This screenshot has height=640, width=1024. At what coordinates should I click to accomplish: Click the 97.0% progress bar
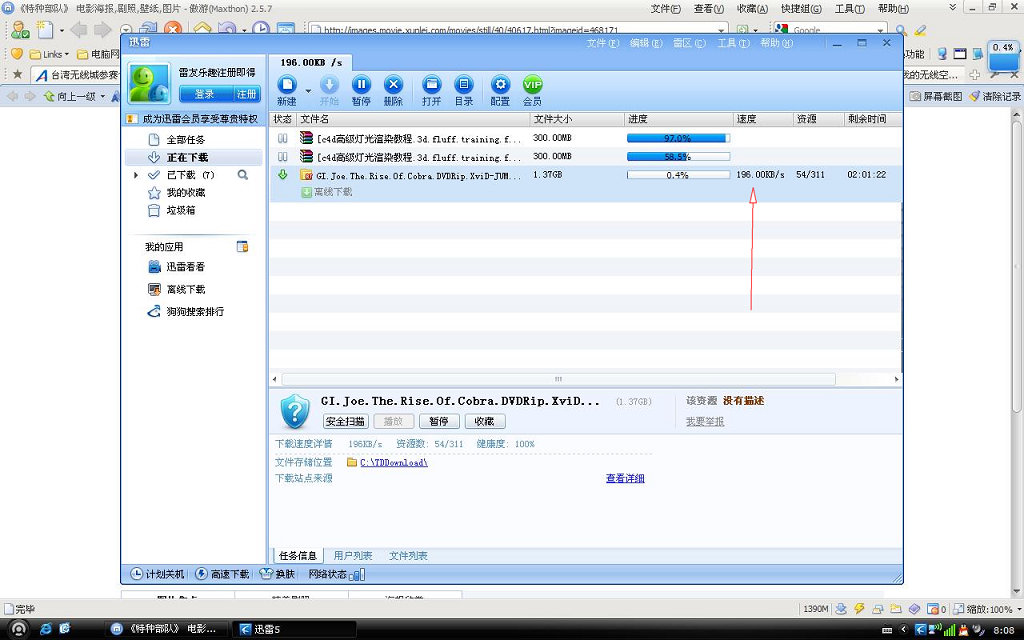[678, 138]
